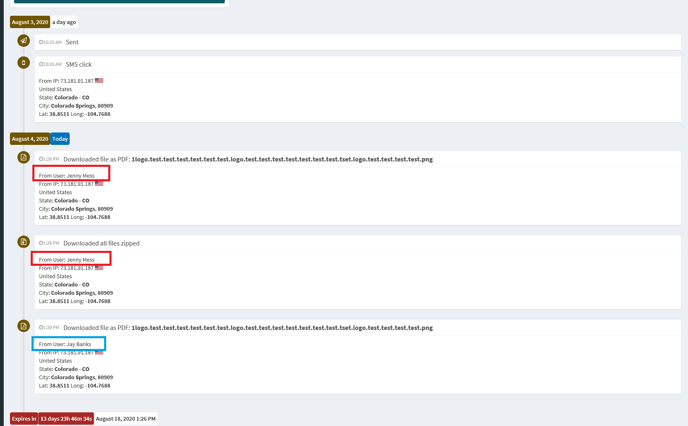Click the From User: Jay Banks label
The width and height of the screenshot is (688, 426).
click(65, 344)
